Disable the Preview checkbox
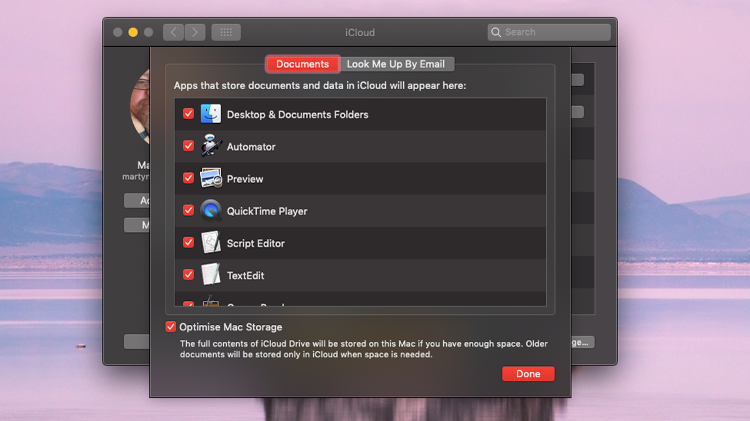Viewport: 750px width, 421px height. pyautogui.click(x=188, y=178)
